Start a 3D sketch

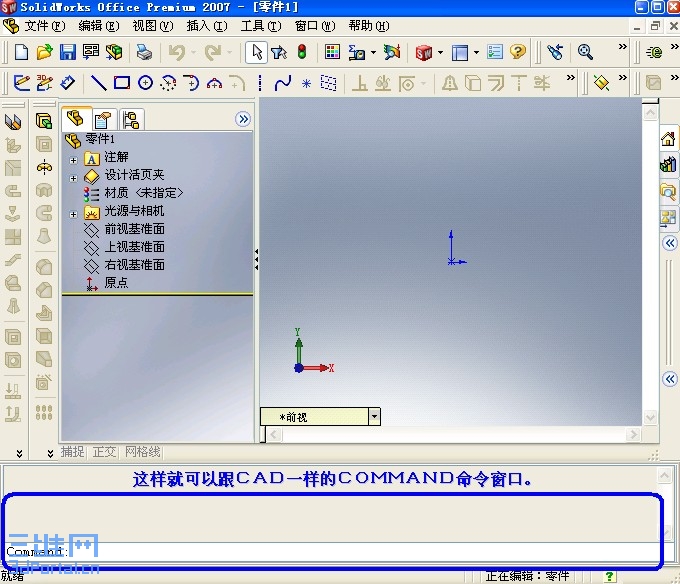point(44,82)
